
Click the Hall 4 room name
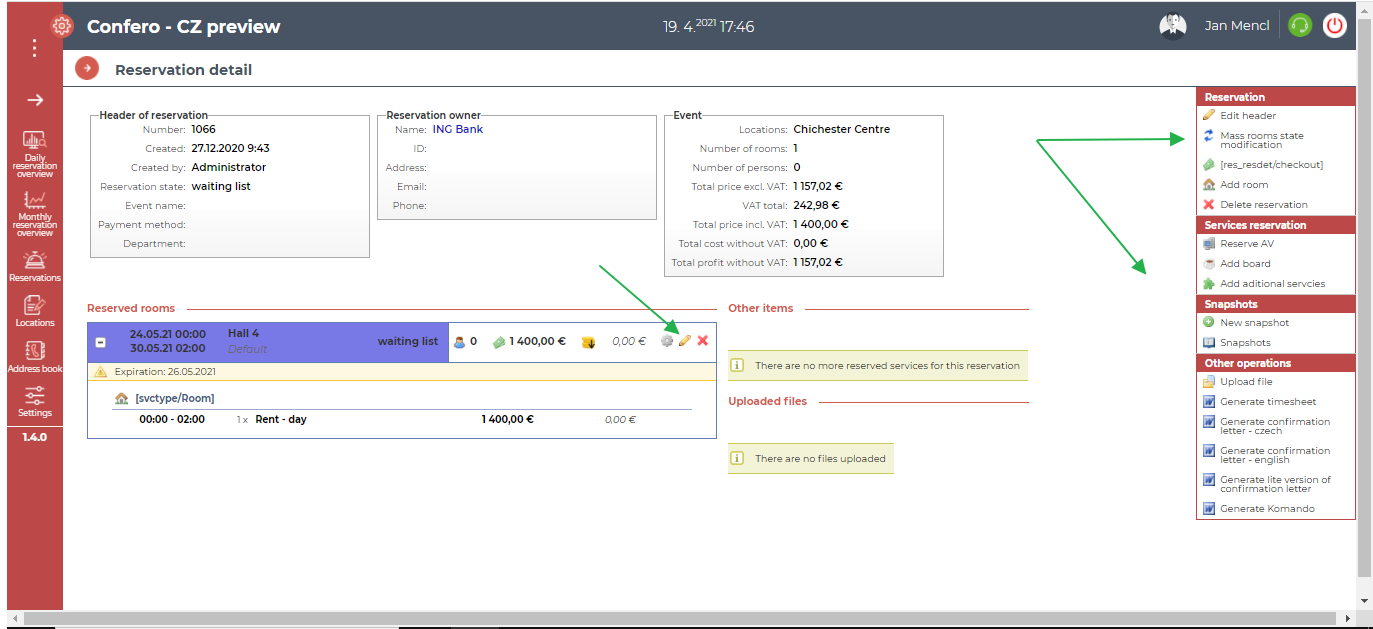243,333
